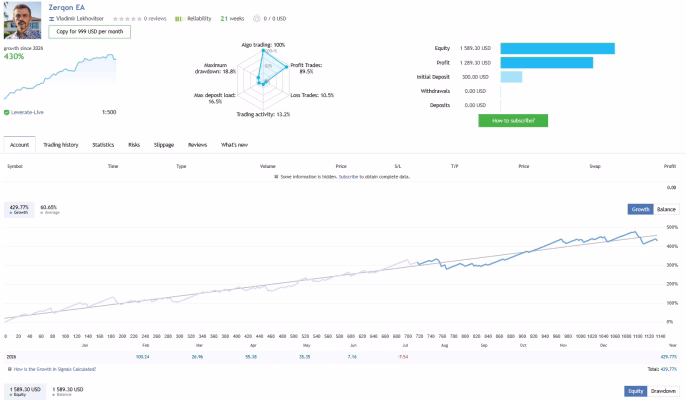Click the star rating icons
686x400 pixels.
[127, 19]
